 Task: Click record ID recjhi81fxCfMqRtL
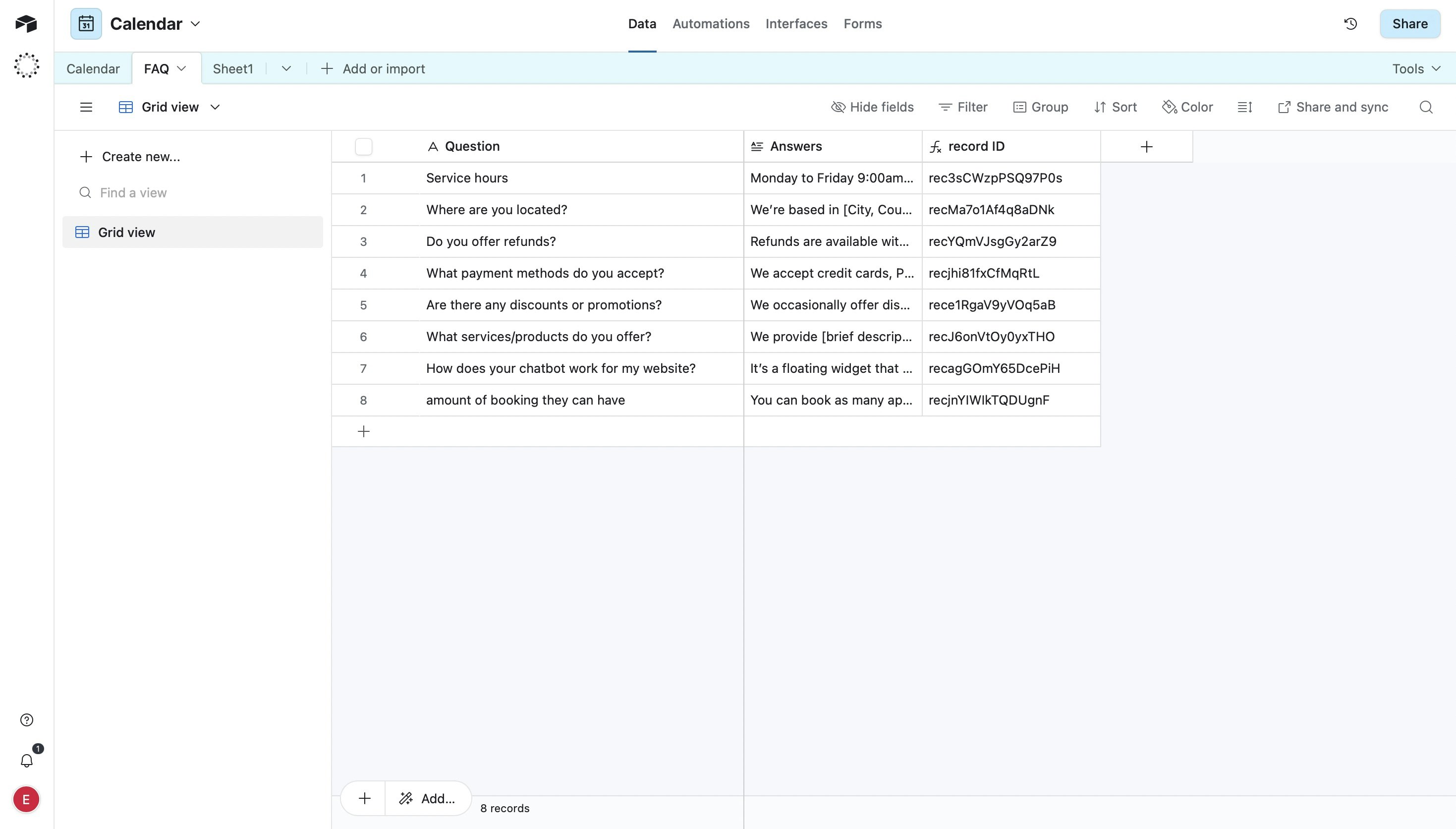(1011, 273)
